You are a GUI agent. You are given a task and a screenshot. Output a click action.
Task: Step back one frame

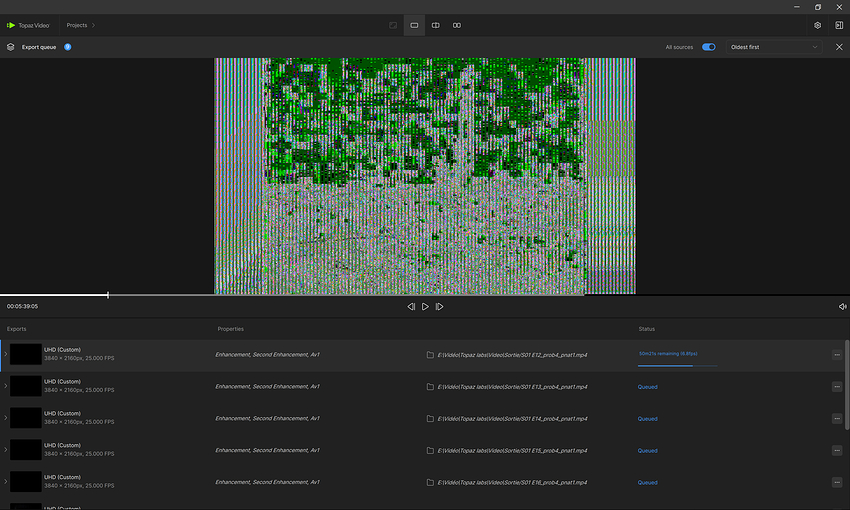point(411,307)
